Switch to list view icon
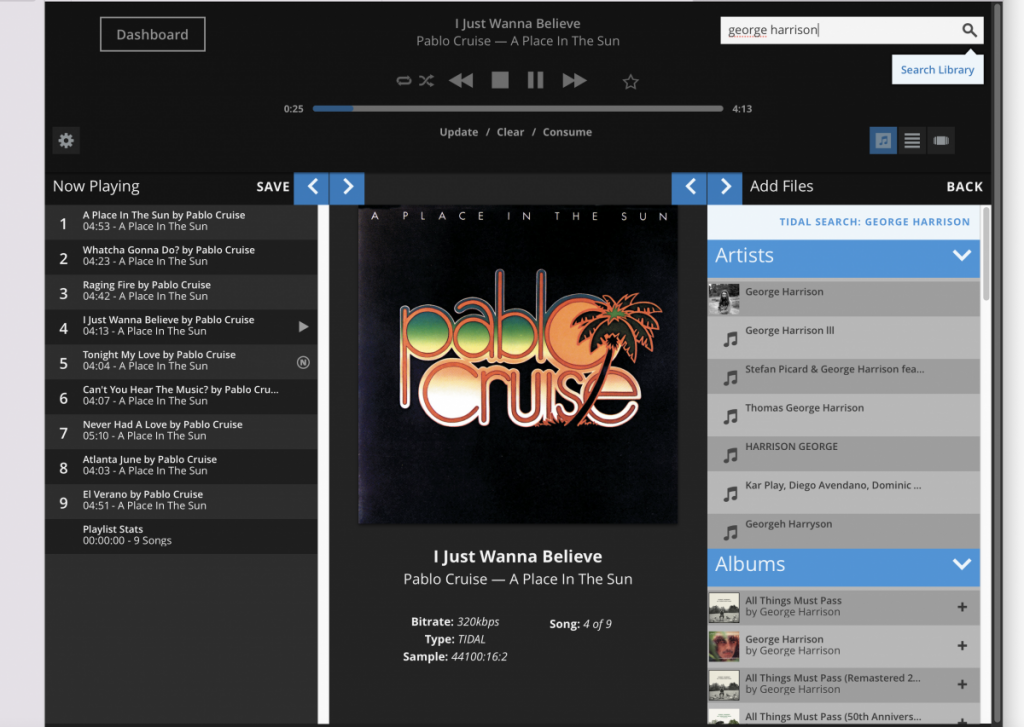 click(912, 140)
